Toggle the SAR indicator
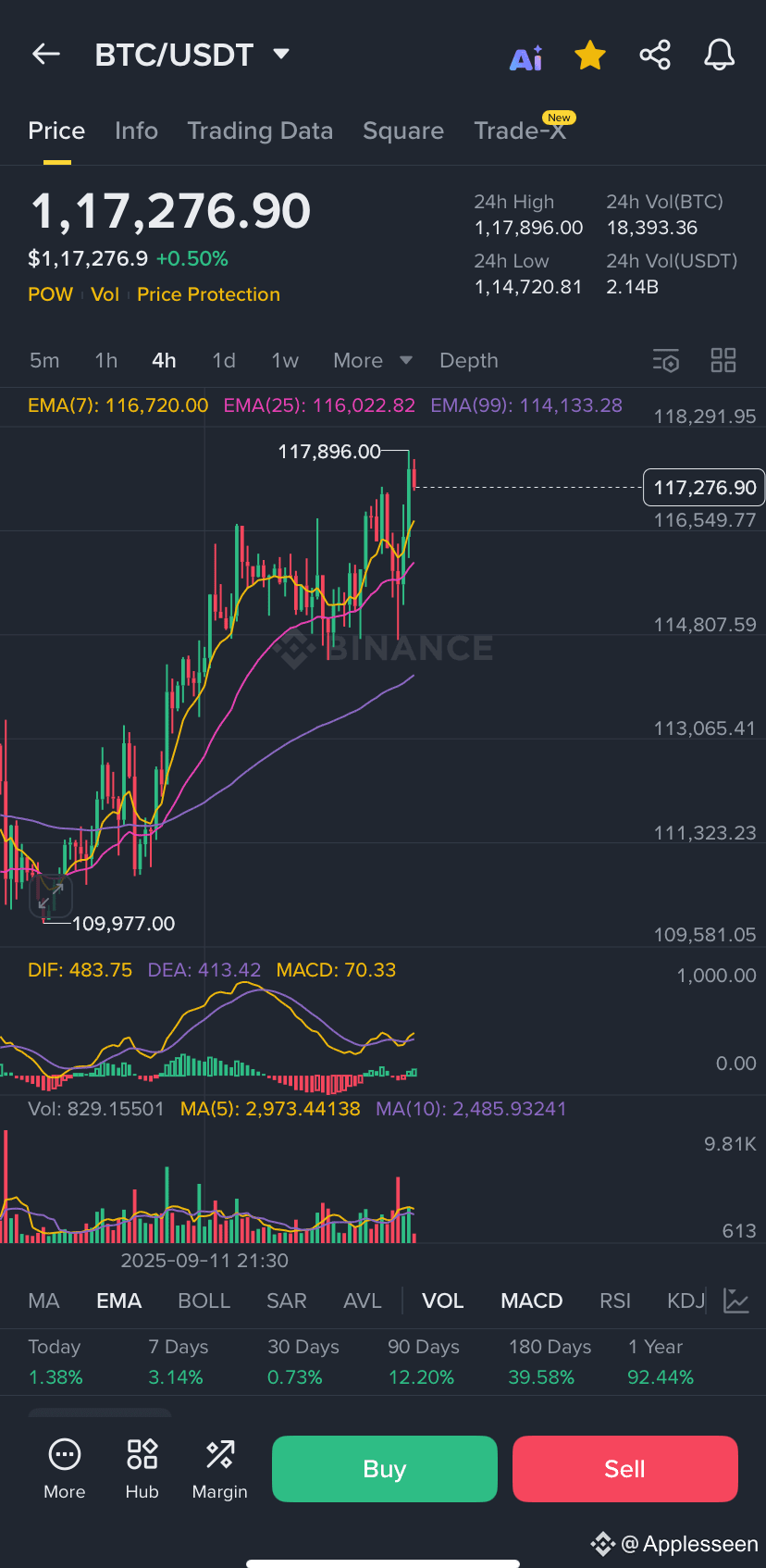 pos(287,1300)
